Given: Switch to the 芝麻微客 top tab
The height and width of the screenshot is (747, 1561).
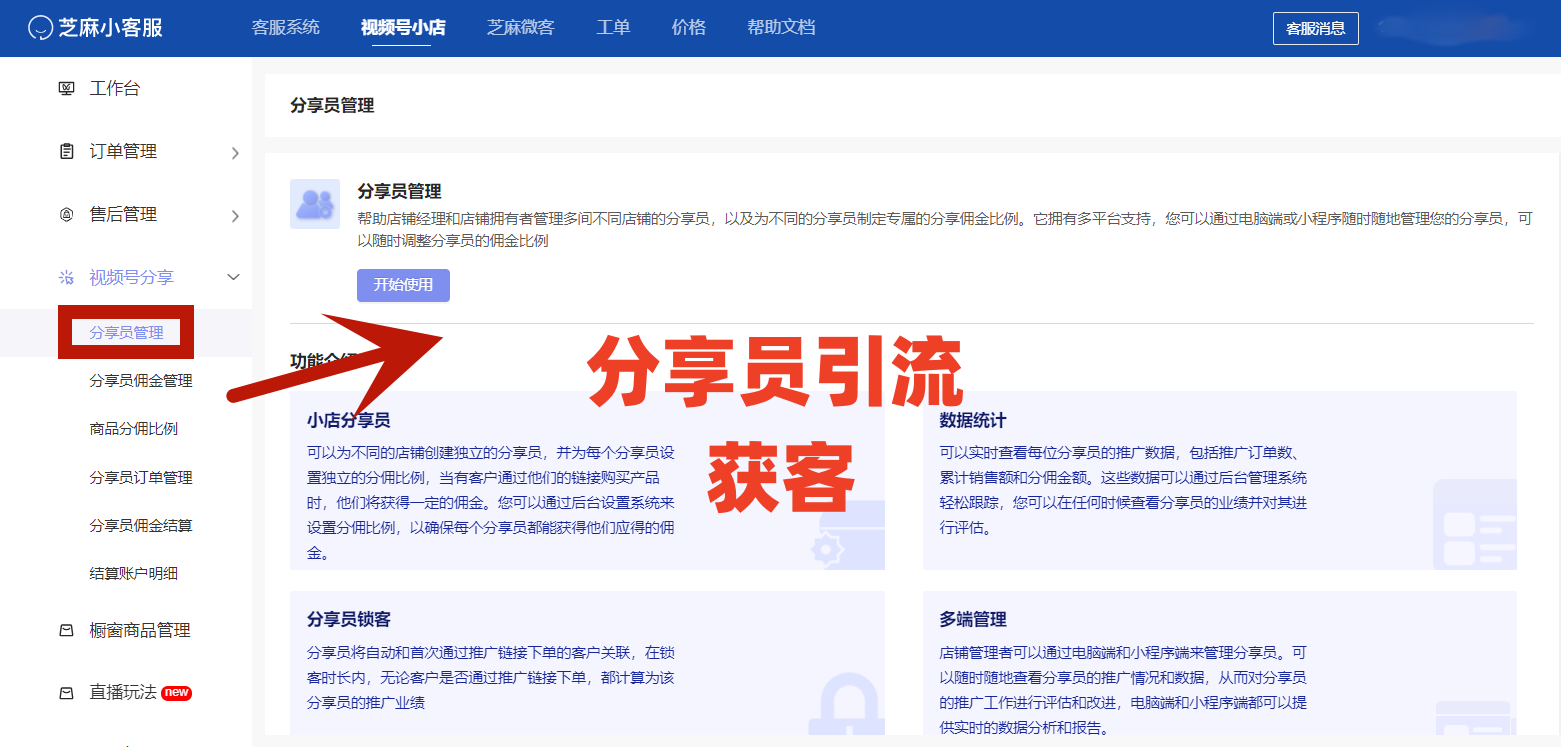Looking at the screenshot, I should [x=520, y=28].
